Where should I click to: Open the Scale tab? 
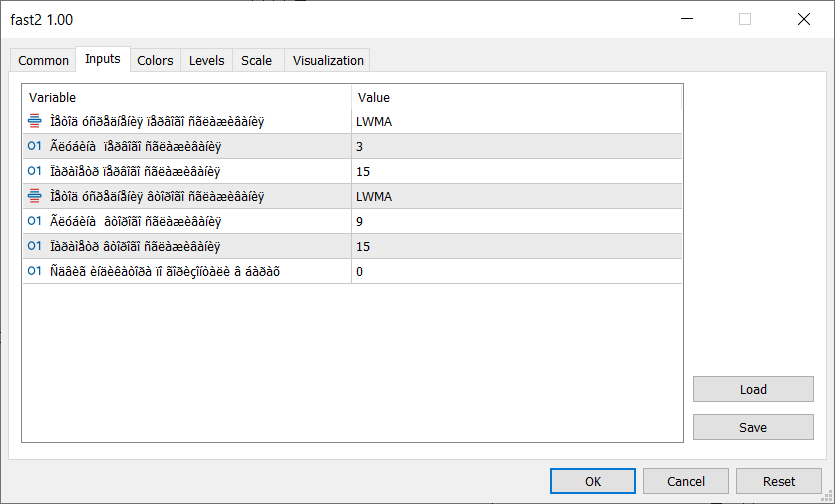point(257,61)
